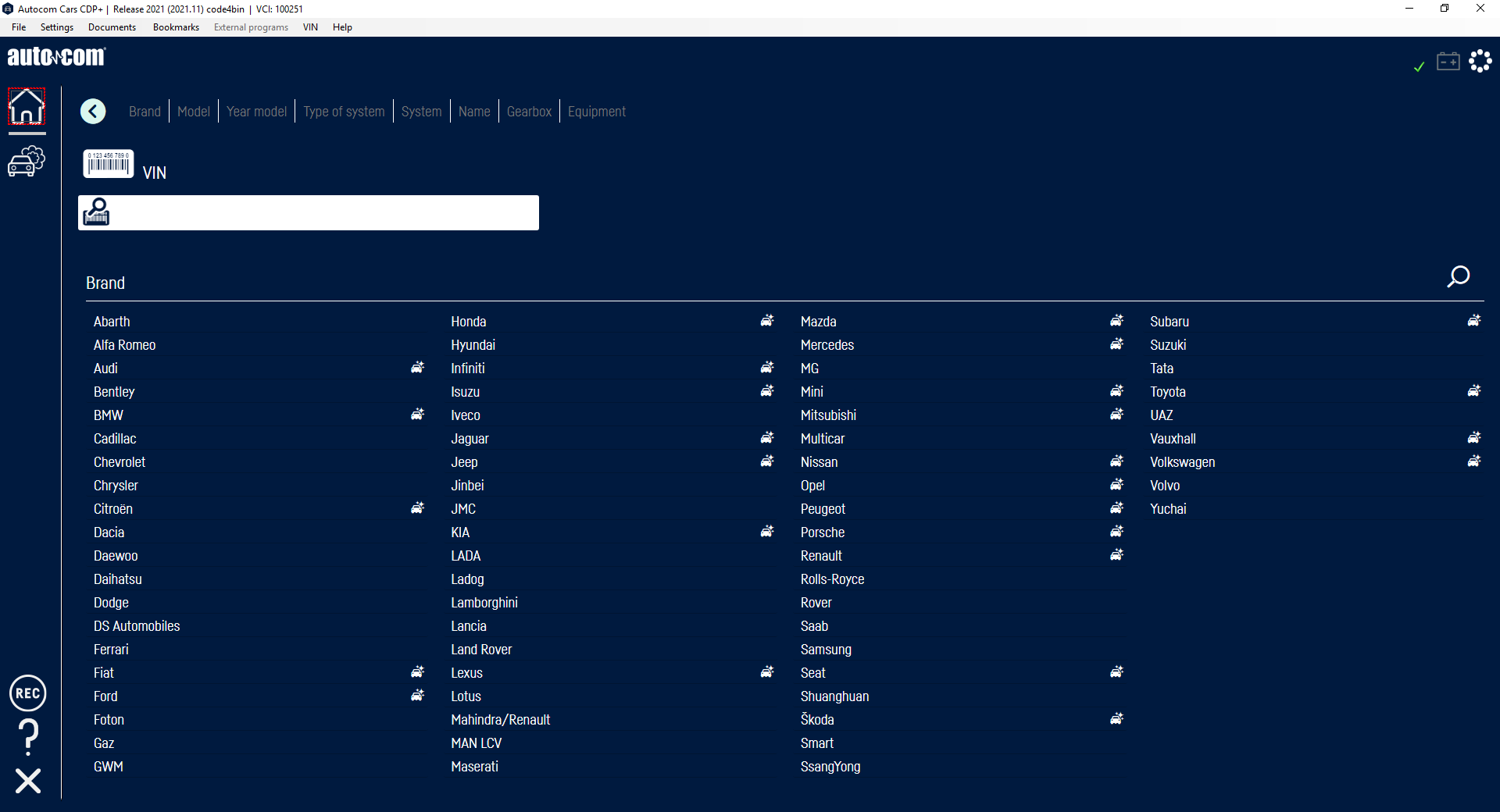Click the Year model breadcrumb step
This screenshot has width=1500, height=812.
[256, 112]
